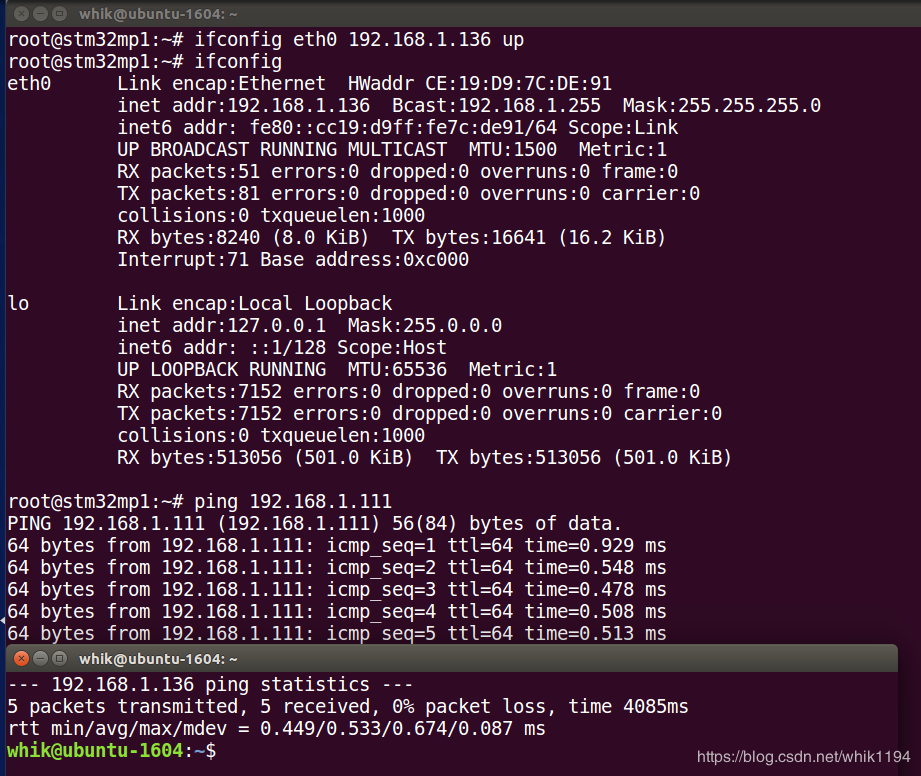
Task: Minimize the lower terminal window
Action: tap(41, 659)
